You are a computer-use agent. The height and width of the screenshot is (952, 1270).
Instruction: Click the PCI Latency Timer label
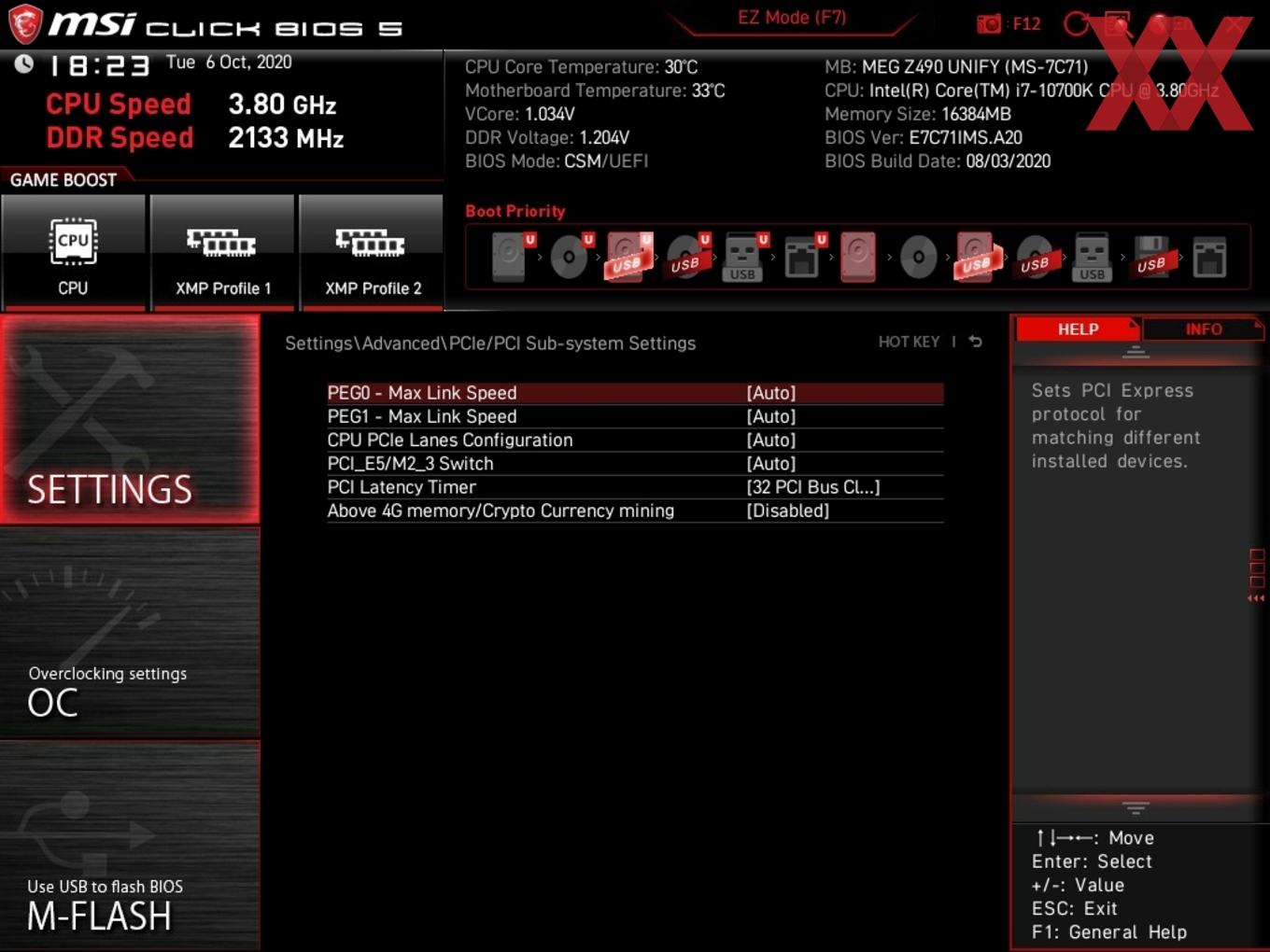click(x=402, y=487)
